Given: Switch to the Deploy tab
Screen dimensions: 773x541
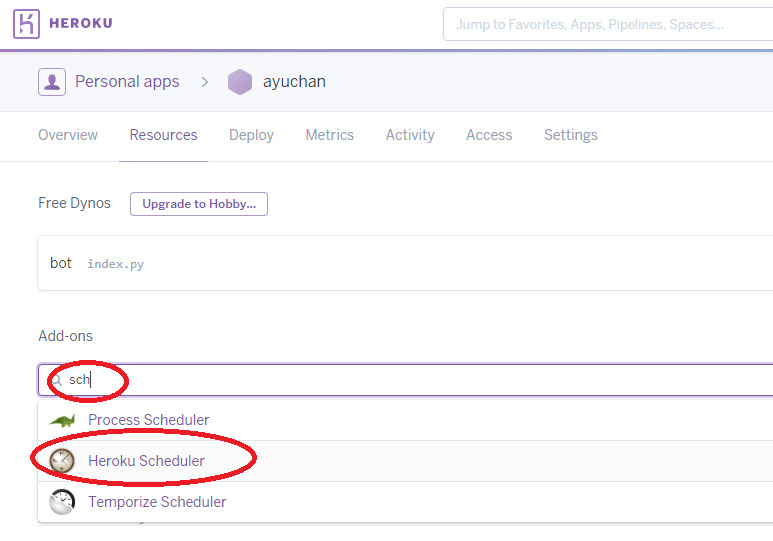Looking at the screenshot, I should tap(251, 135).
